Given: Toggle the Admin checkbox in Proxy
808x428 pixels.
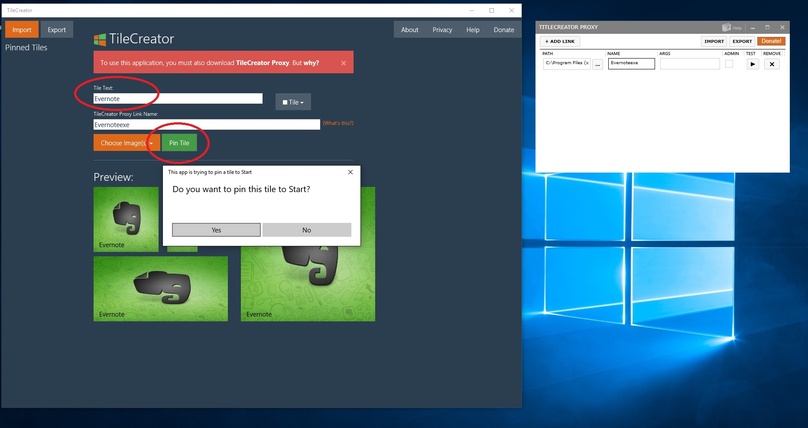Looking at the screenshot, I should [x=729, y=63].
